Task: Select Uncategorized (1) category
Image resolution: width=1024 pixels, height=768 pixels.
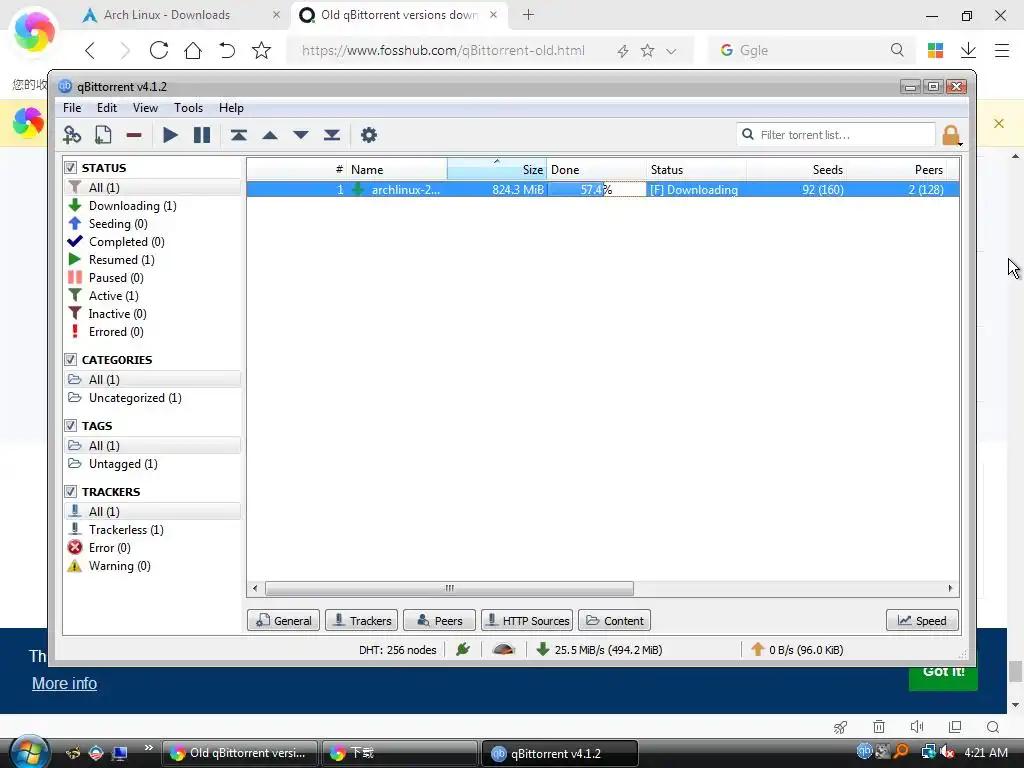Action: pos(135,398)
